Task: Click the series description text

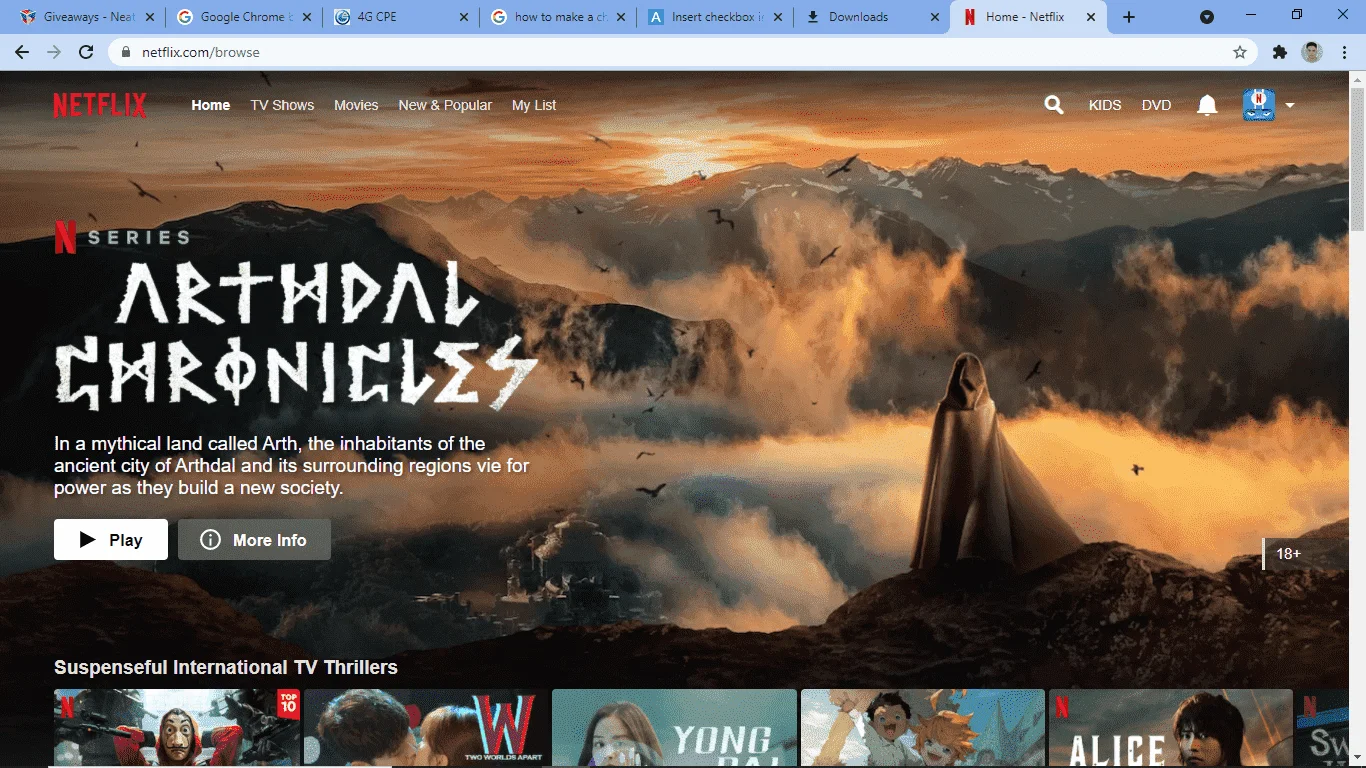Action: [292, 466]
